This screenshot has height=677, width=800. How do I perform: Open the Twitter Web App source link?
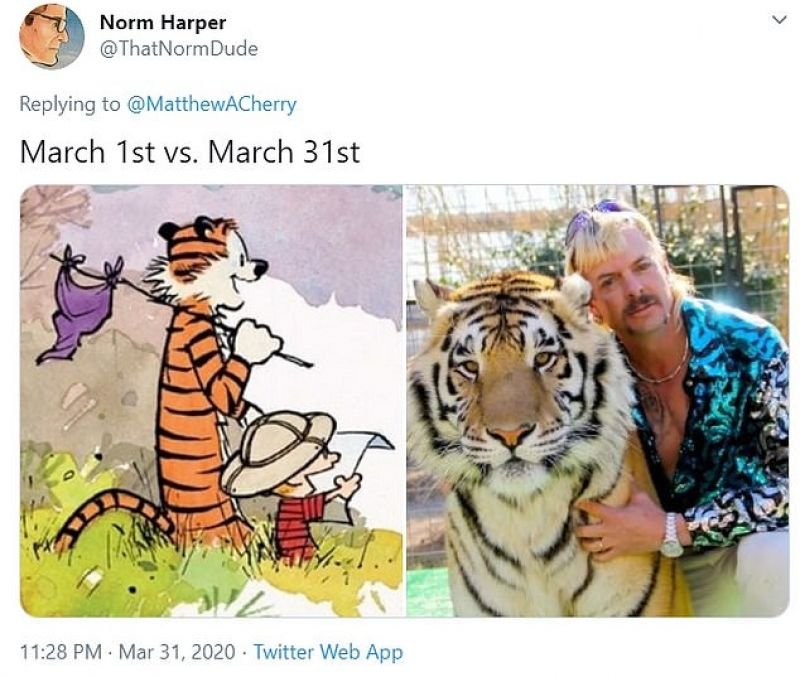[328, 651]
